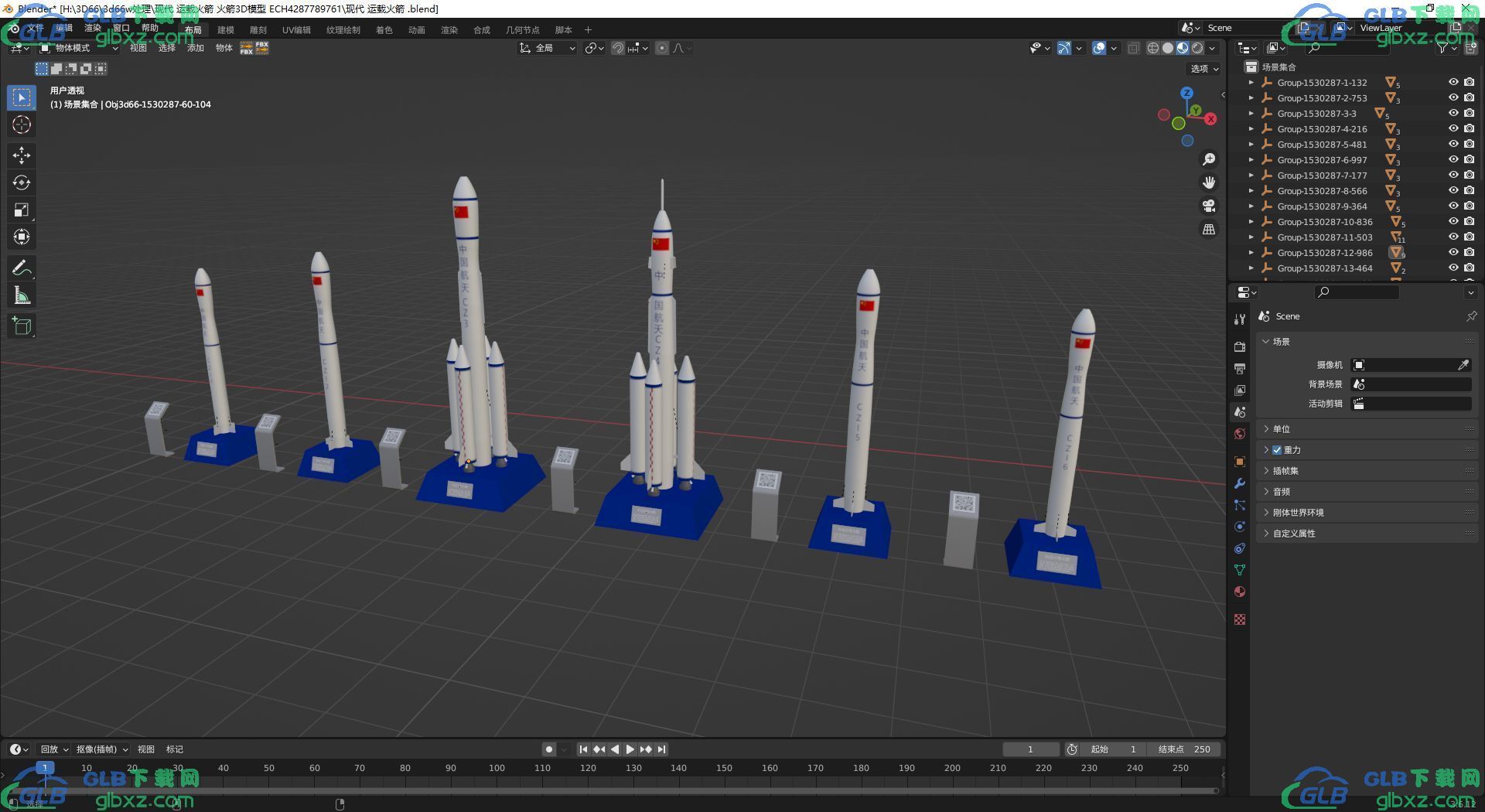The height and width of the screenshot is (812, 1485).
Task: Disable the 重力 gravity checkbox
Action: pos(1277,450)
